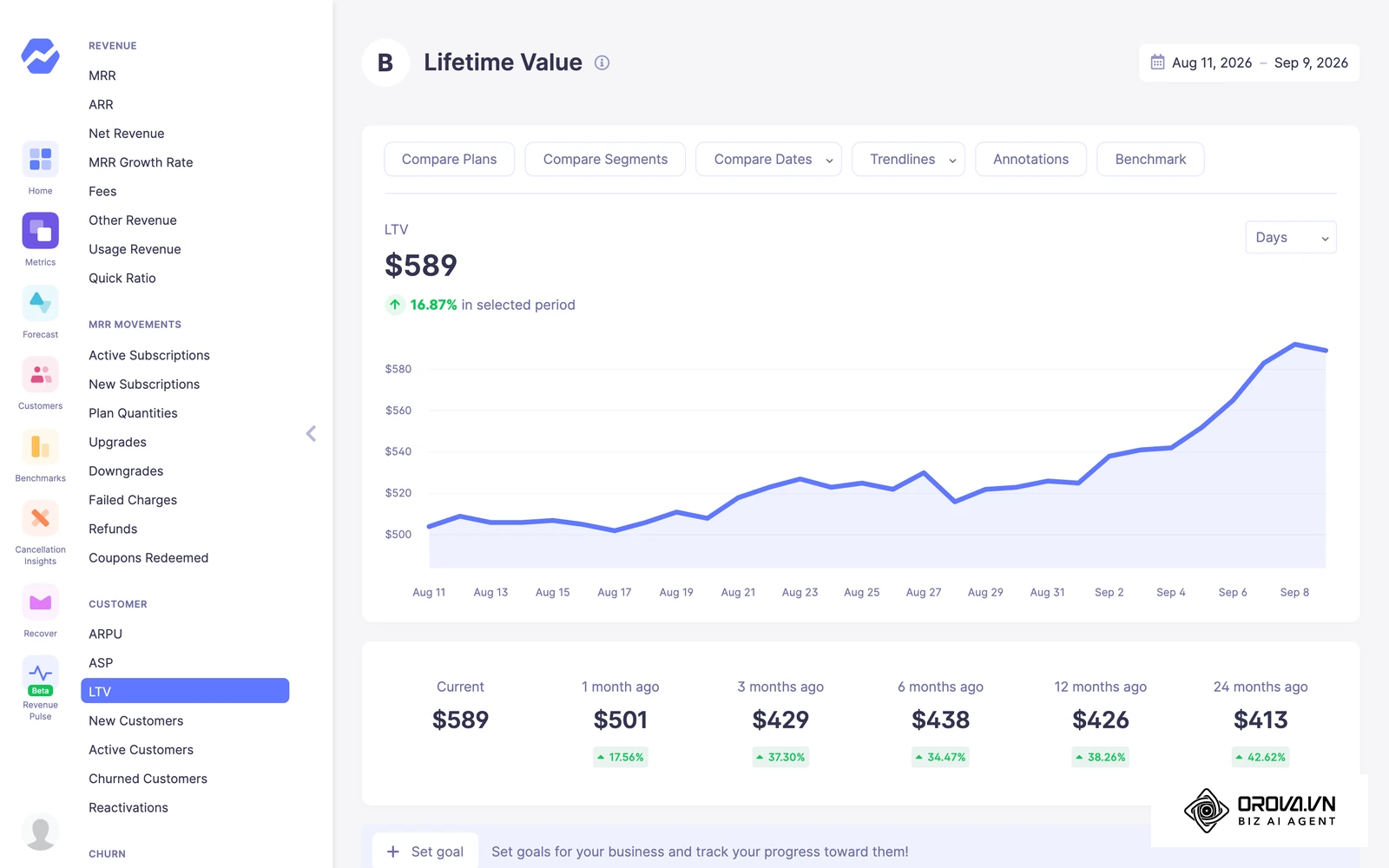The height and width of the screenshot is (868, 1389).
Task: Open the Revenue Pulse beta icon
Action: tap(40, 674)
